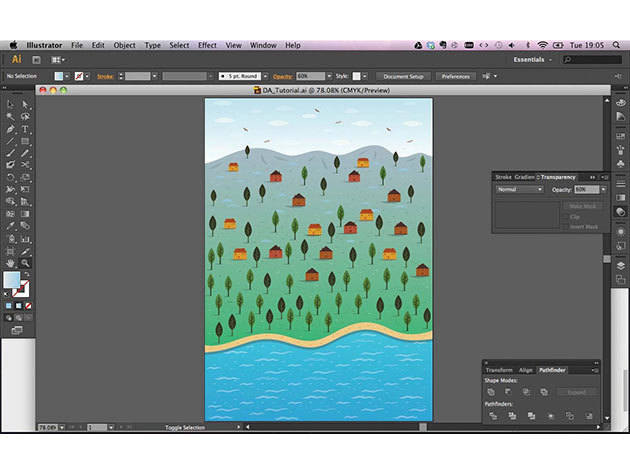Select the Pencil tool

pyautogui.click(x=25, y=153)
